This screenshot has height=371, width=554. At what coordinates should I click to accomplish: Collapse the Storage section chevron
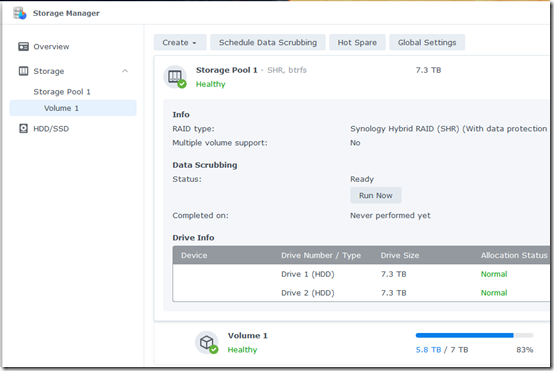click(125, 71)
